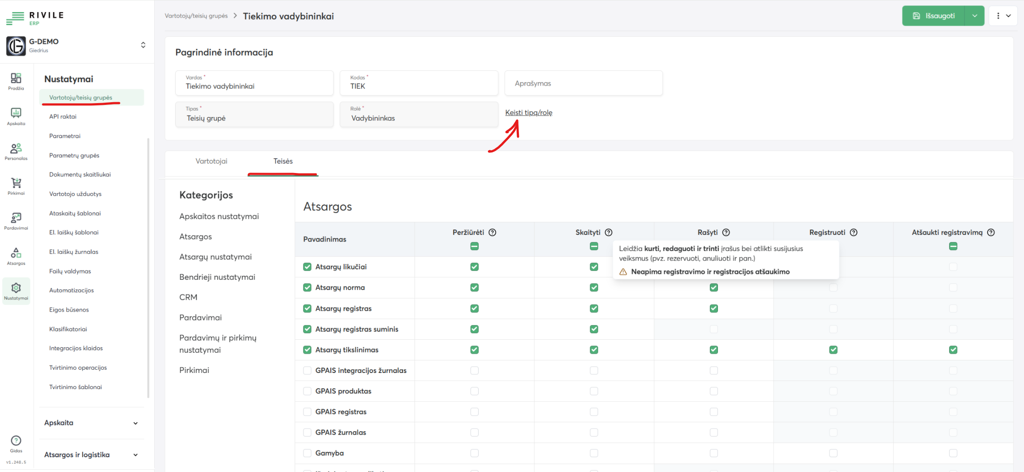Switch to the Vartotojai tab

pyautogui.click(x=211, y=161)
